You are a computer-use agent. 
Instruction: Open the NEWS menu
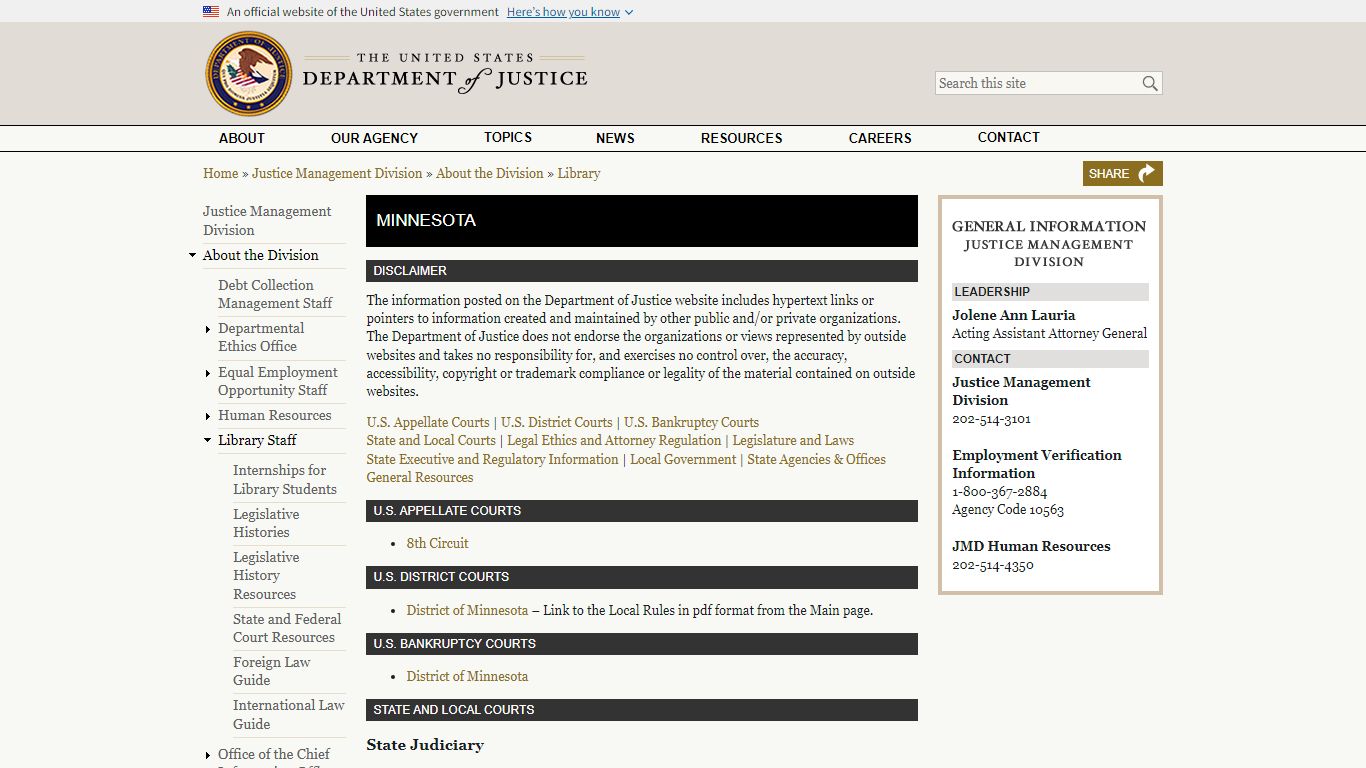[615, 138]
